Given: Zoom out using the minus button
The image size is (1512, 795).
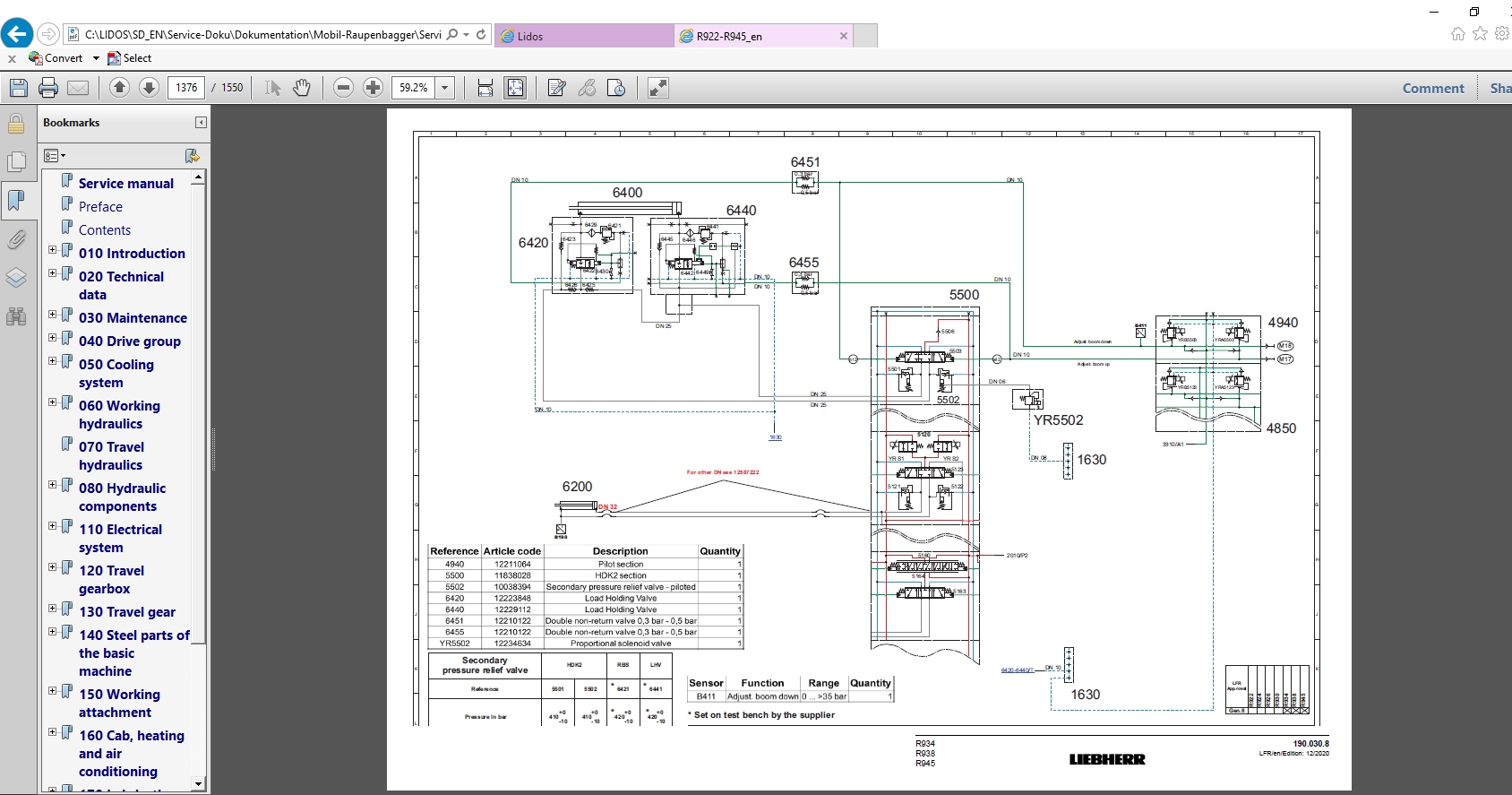Looking at the screenshot, I should point(343,87).
